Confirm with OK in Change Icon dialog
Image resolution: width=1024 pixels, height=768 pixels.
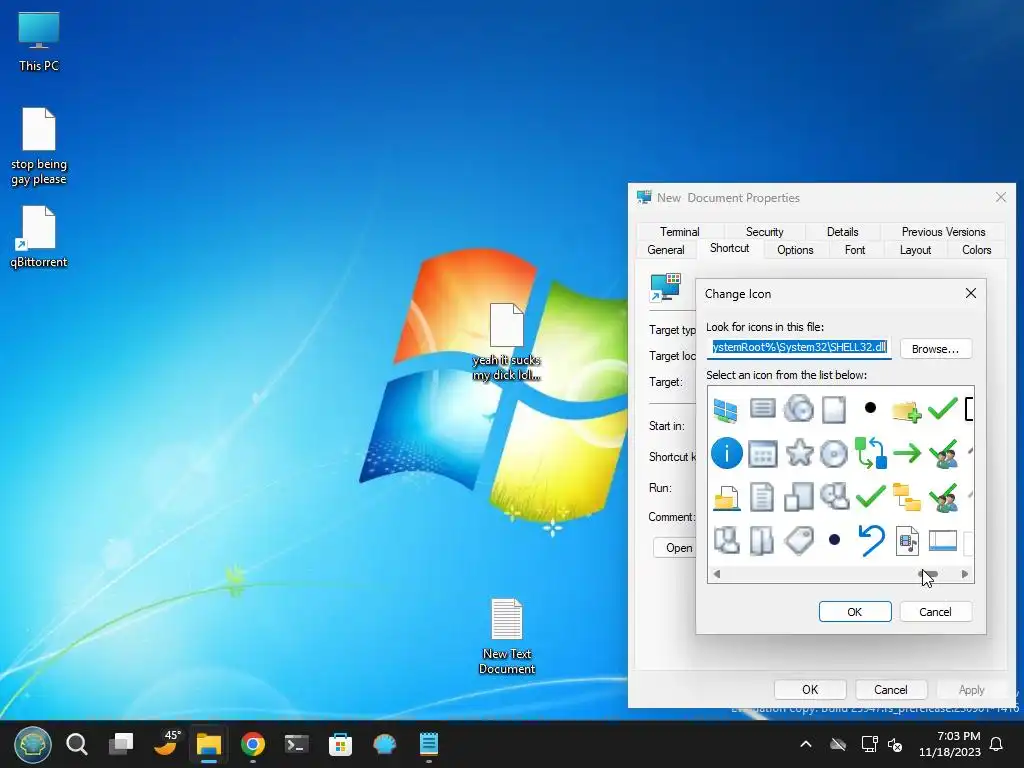coord(854,611)
